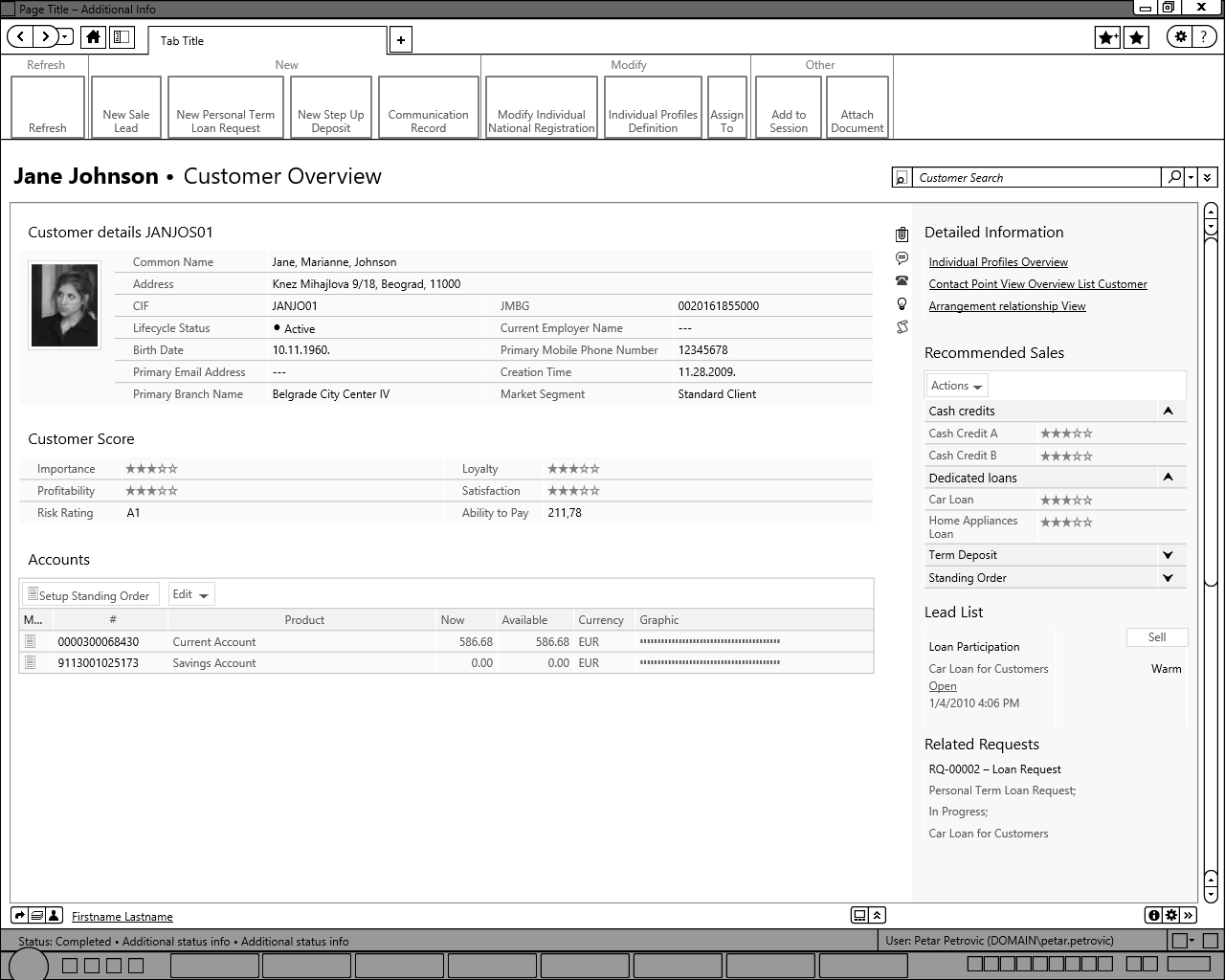Open Arrangement relationship View link

point(1007,306)
